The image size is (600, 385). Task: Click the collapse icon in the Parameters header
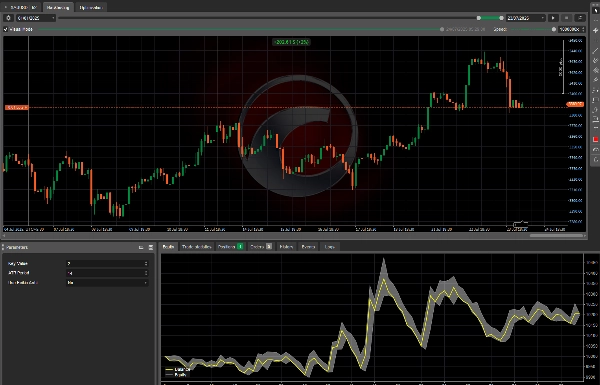click(x=141, y=248)
